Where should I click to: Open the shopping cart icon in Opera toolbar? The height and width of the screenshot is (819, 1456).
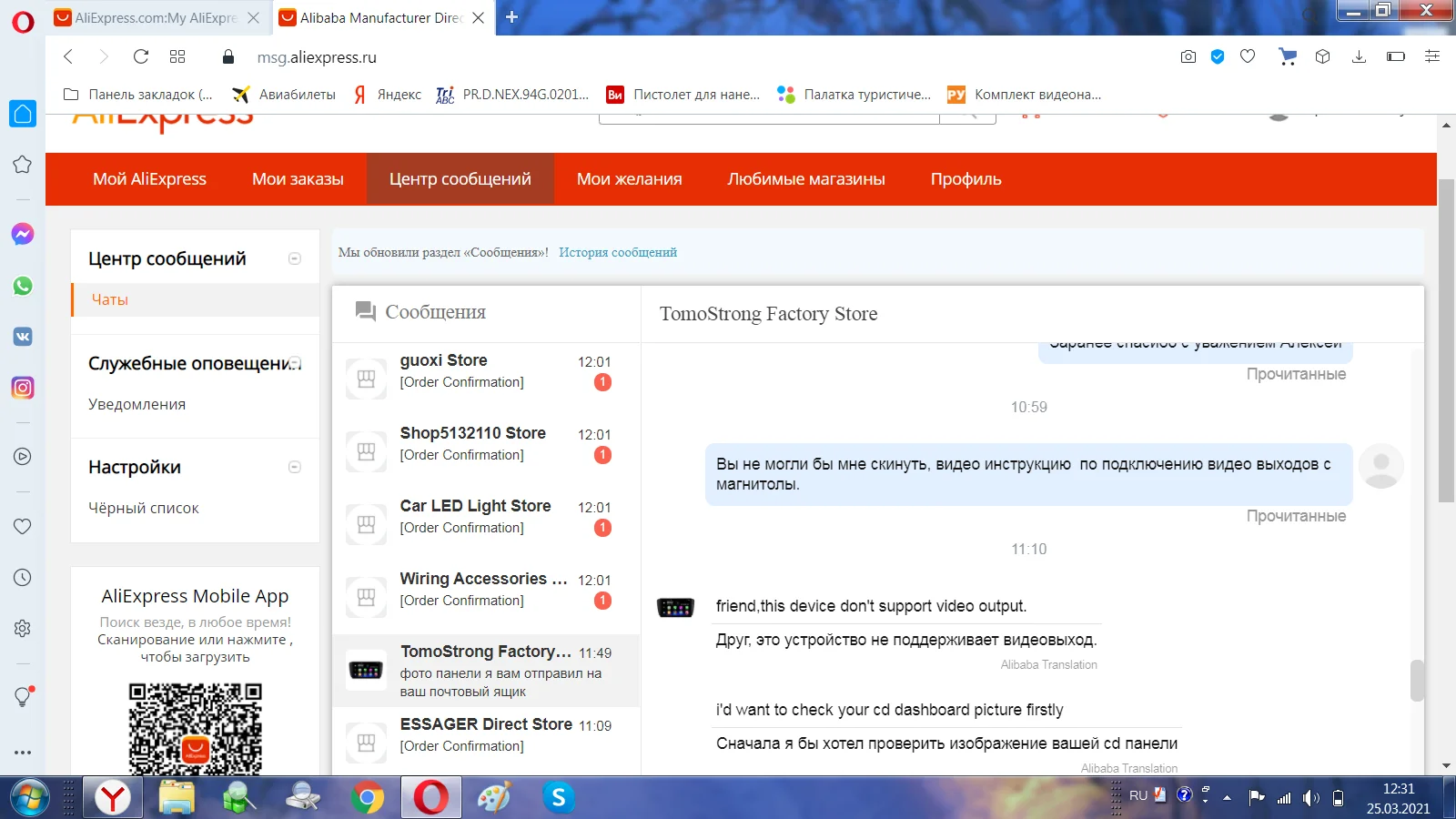[1288, 56]
